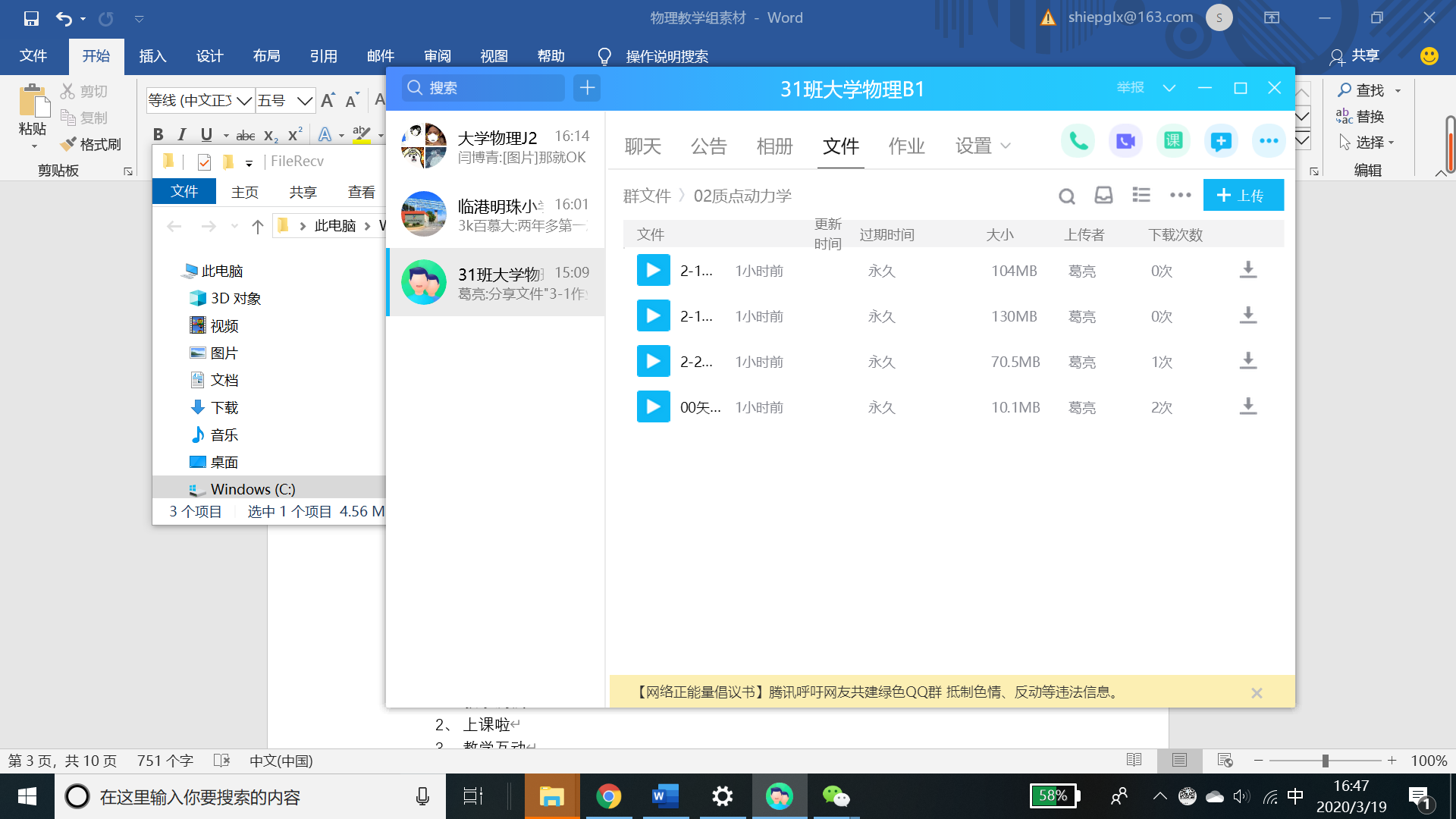Open WeChat from the taskbar
Screen dimensions: 1456x819
[836, 796]
